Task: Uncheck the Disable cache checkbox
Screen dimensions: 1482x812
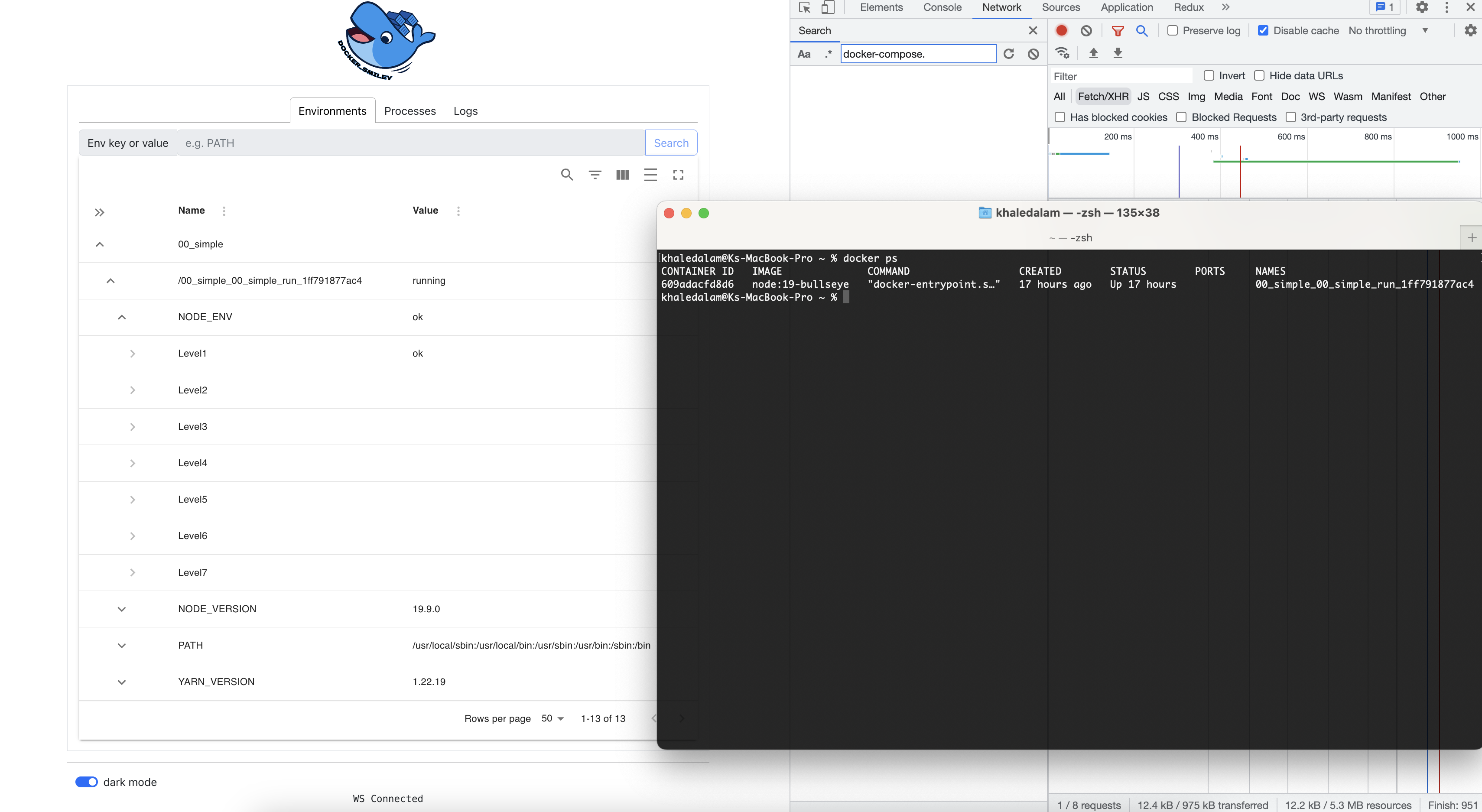Action: point(1263,30)
